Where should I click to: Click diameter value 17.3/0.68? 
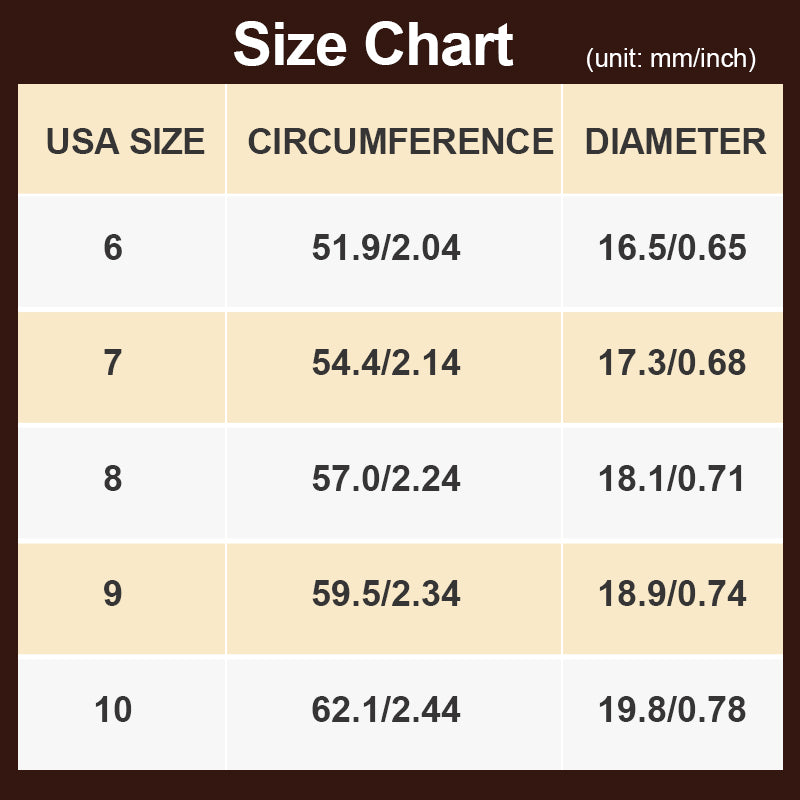coord(672,363)
